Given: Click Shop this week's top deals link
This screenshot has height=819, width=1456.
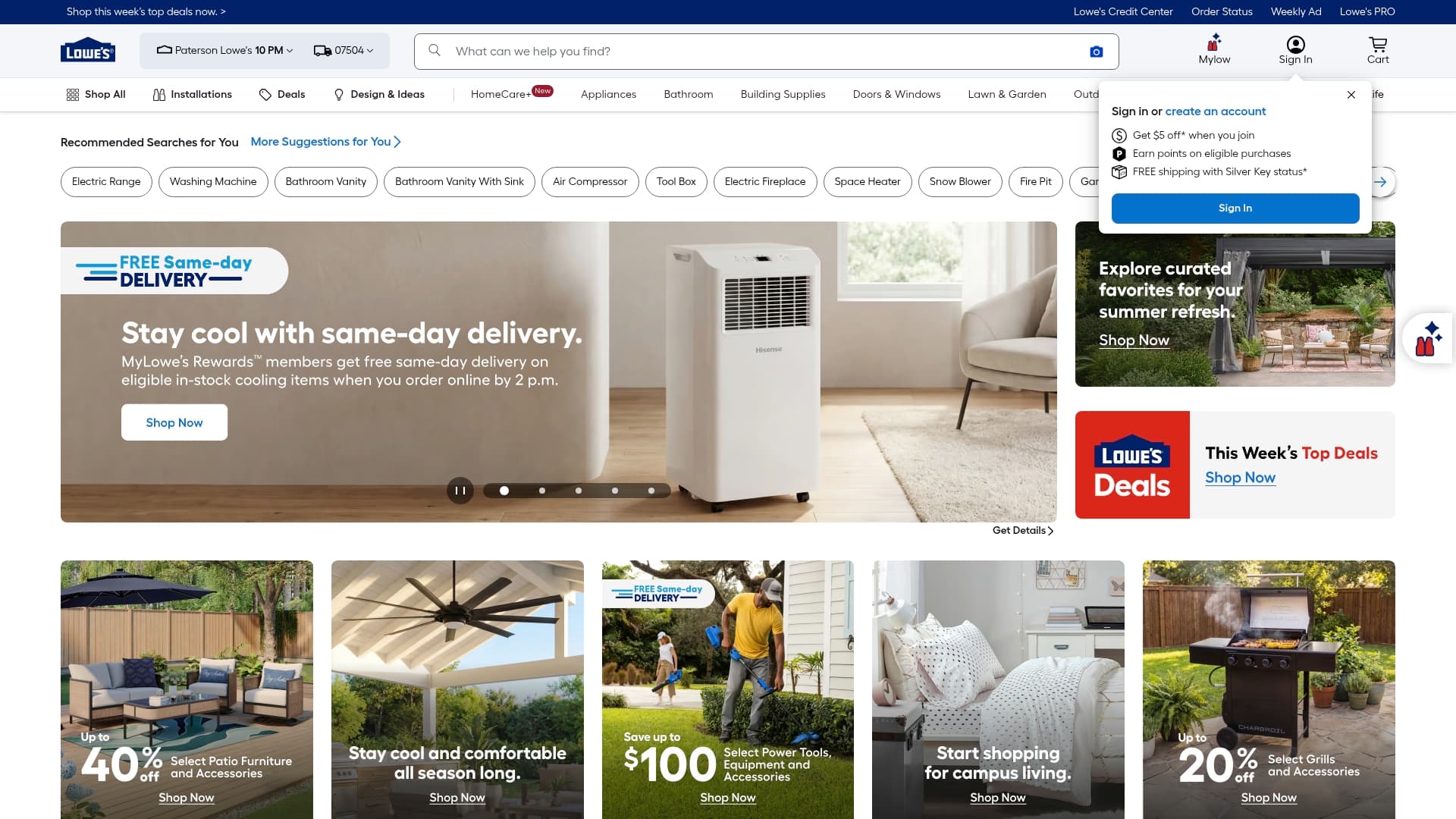Looking at the screenshot, I should coord(146,11).
